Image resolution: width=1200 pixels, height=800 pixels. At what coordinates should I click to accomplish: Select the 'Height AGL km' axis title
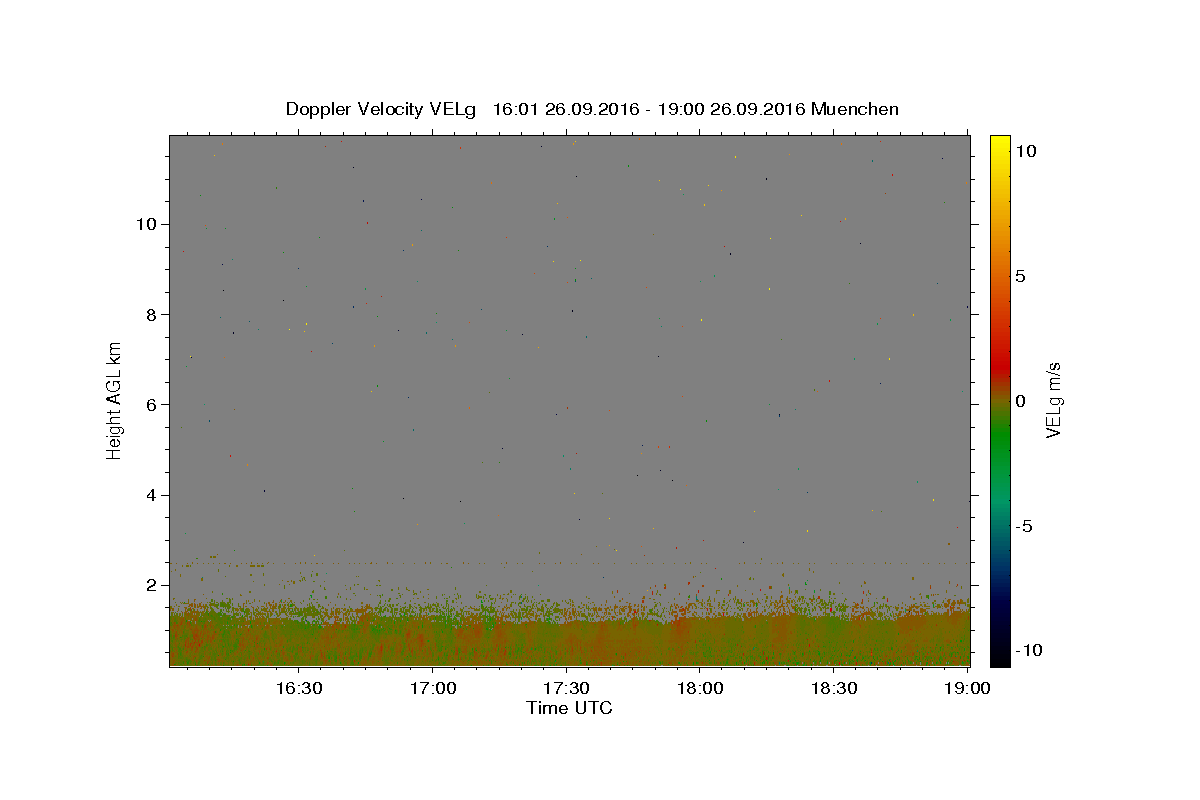tap(115, 401)
